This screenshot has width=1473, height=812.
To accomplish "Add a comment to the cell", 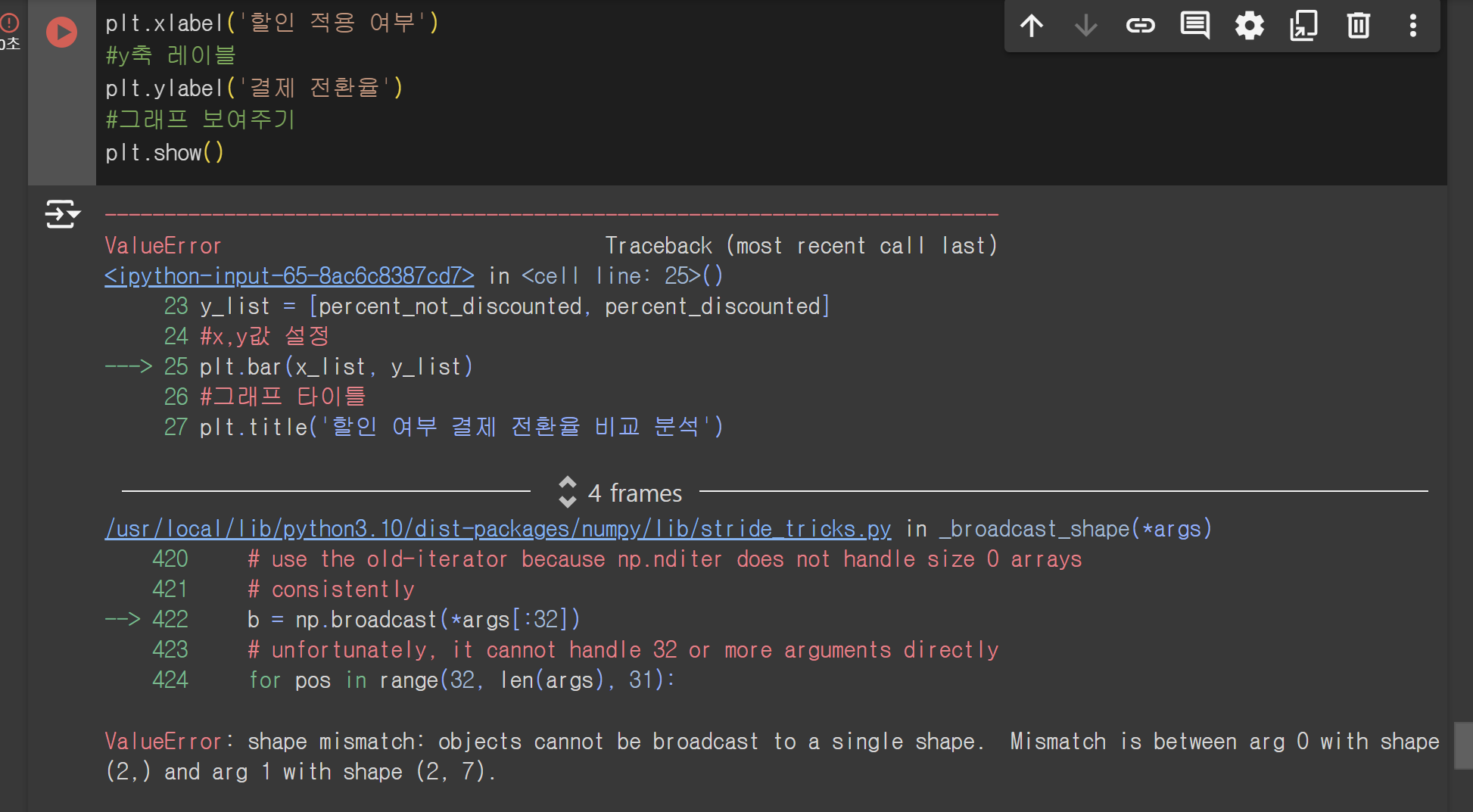I will click(x=1195, y=26).
